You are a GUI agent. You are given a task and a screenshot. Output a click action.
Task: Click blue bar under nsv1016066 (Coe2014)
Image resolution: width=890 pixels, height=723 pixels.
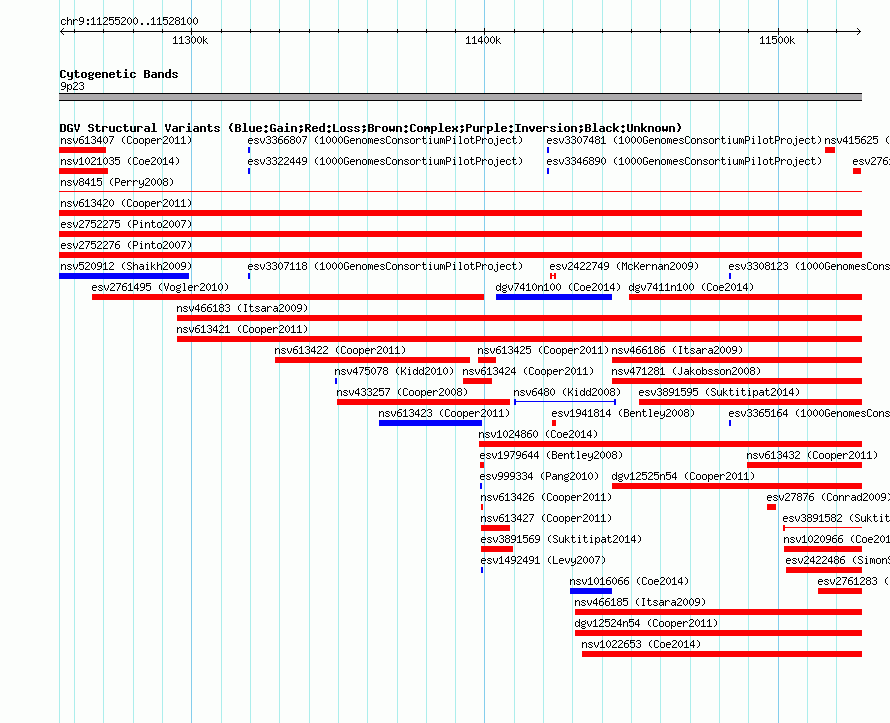point(591,591)
